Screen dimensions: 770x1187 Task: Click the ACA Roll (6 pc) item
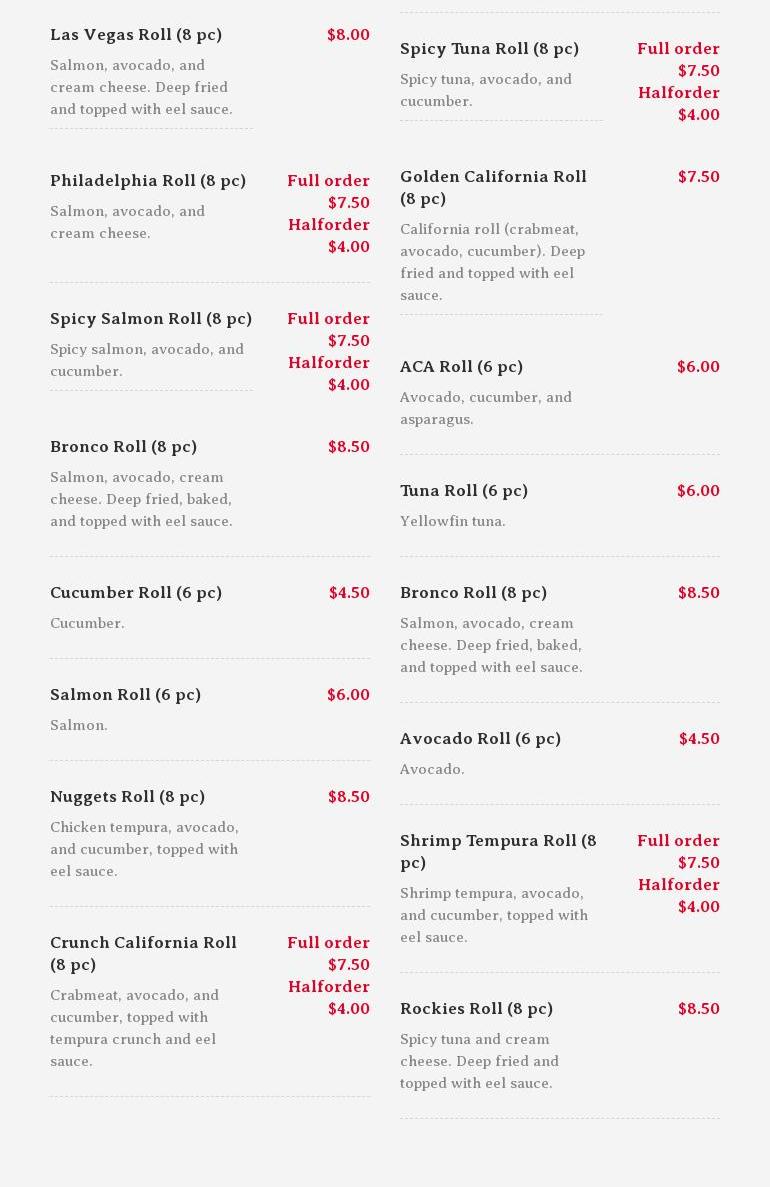tap(461, 367)
